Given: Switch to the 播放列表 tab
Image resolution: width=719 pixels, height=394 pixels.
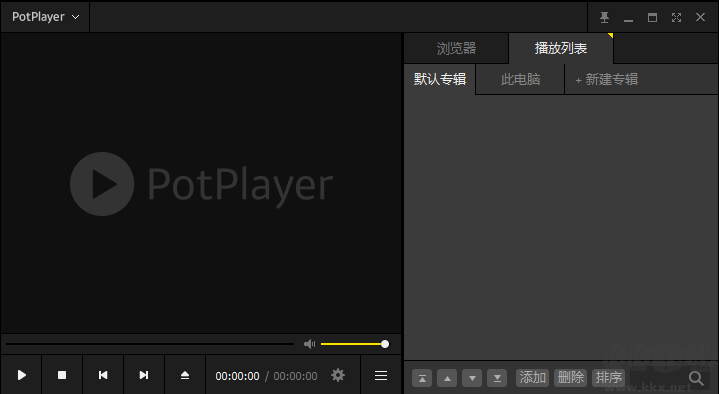Looking at the screenshot, I should point(561,48).
